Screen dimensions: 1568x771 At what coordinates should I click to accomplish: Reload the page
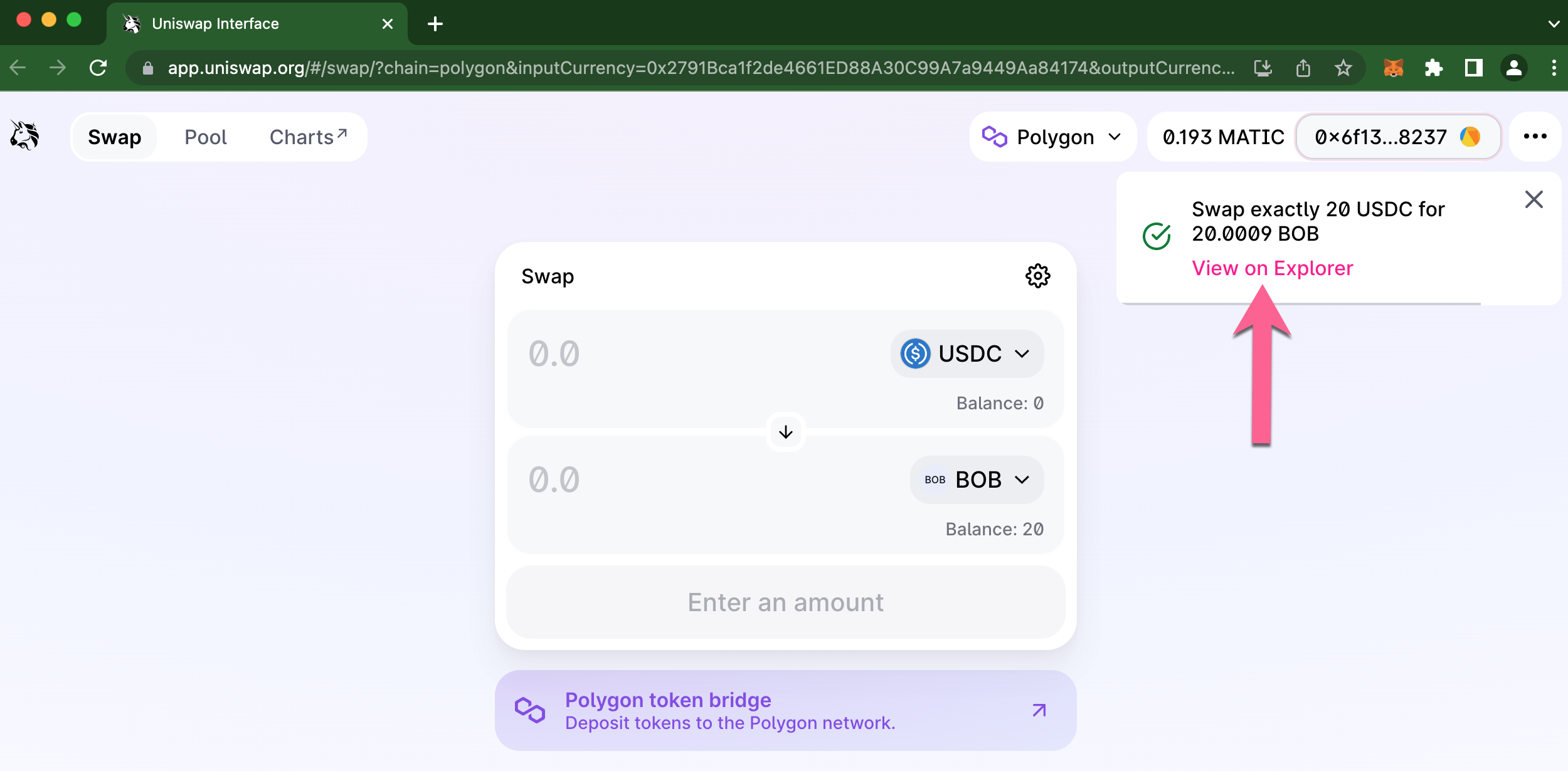(x=98, y=68)
